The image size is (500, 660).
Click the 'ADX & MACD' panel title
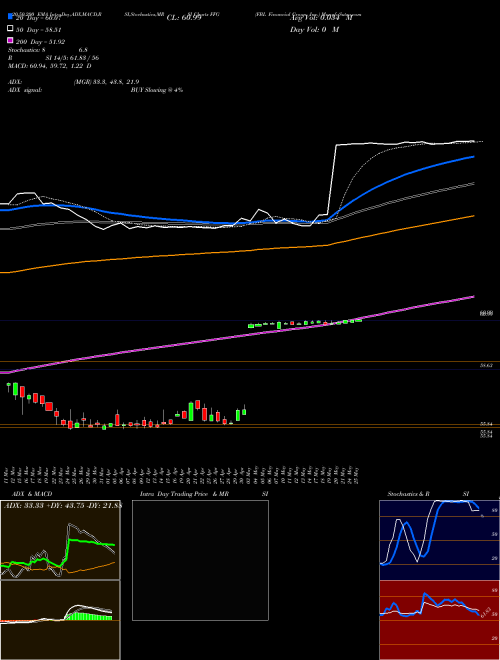[32, 494]
